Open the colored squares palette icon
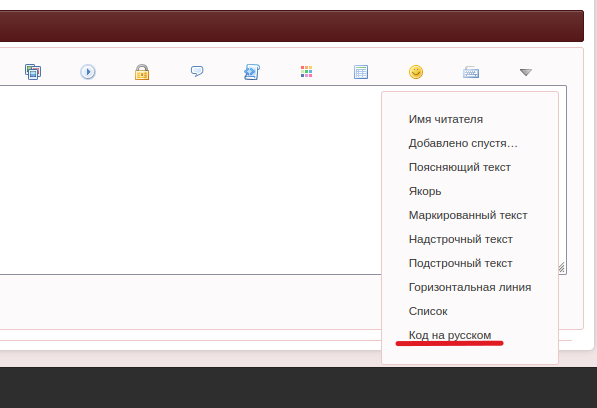Screen dimensions: 597x408 click(306, 72)
